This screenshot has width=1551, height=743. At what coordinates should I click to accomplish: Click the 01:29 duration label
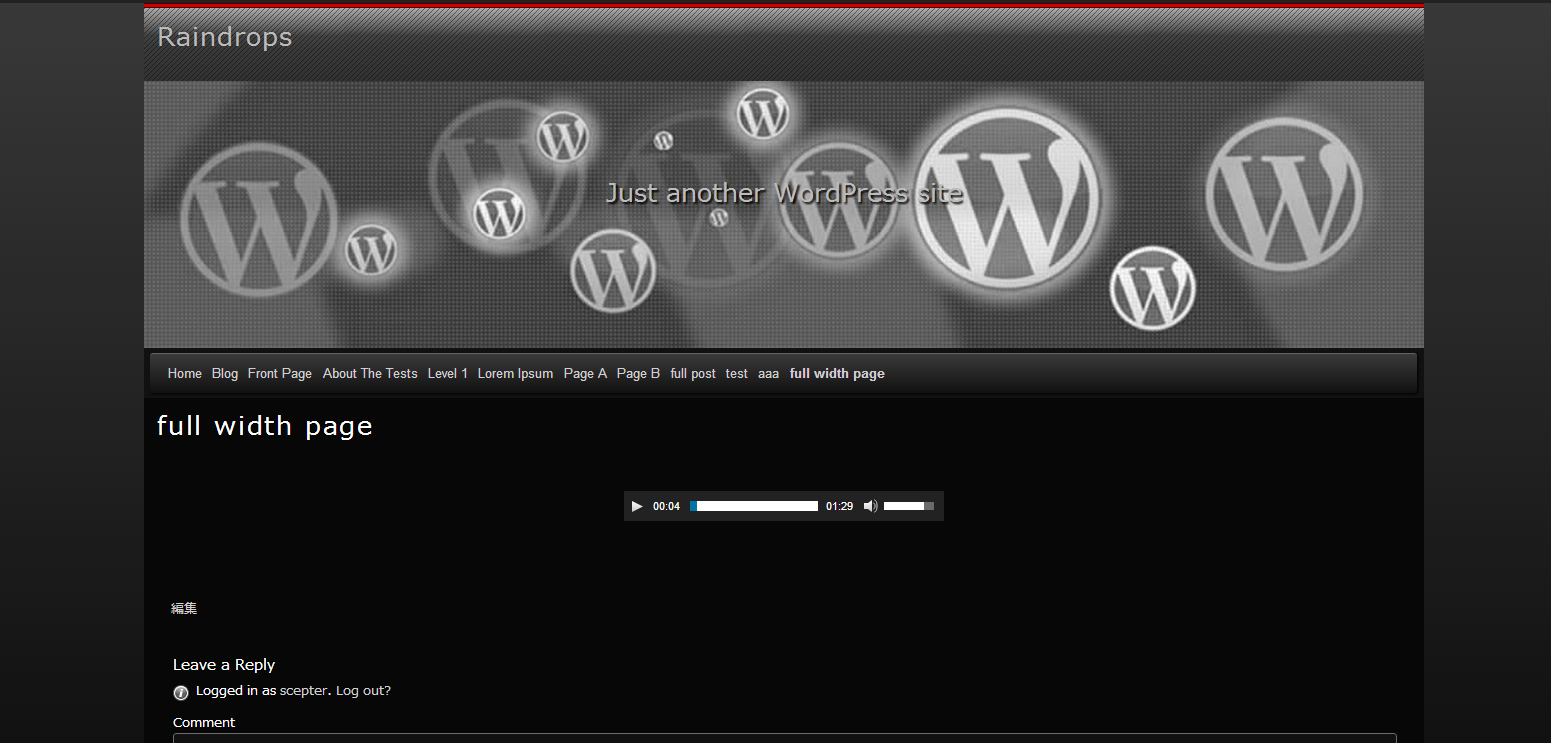pos(839,506)
